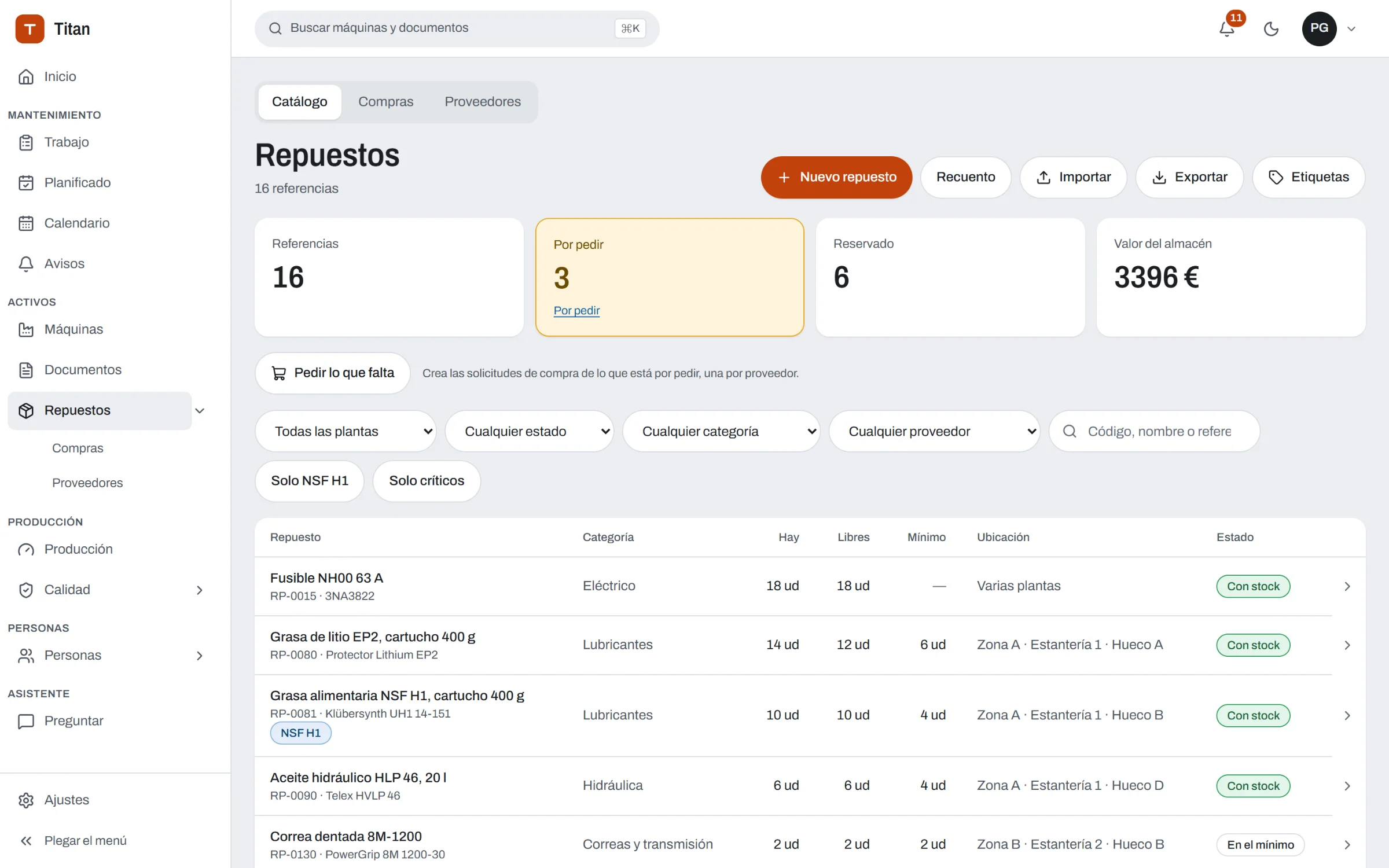The height and width of the screenshot is (868, 1389).
Task: Click the Titan logo icon
Action: [30, 29]
